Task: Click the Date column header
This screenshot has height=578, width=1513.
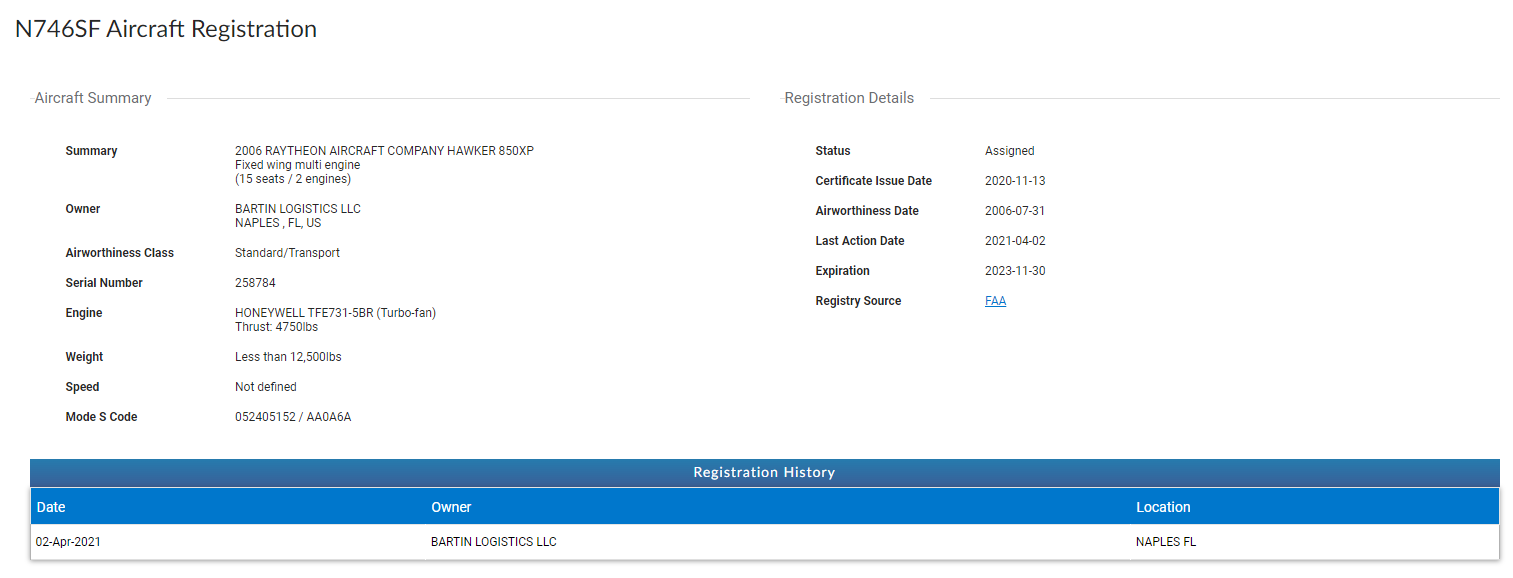Action: tap(51, 507)
